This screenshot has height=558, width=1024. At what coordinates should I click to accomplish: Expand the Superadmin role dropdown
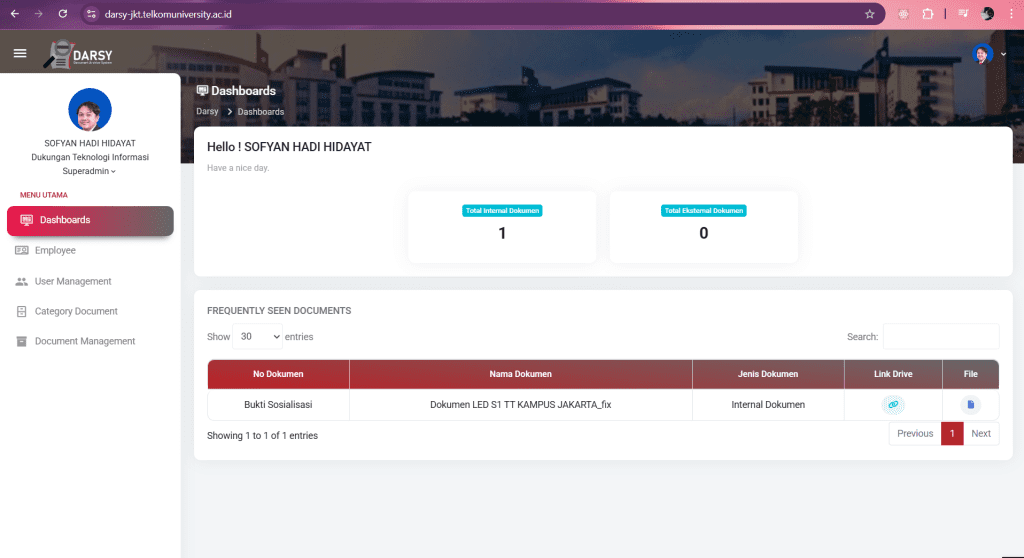click(x=89, y=171)
